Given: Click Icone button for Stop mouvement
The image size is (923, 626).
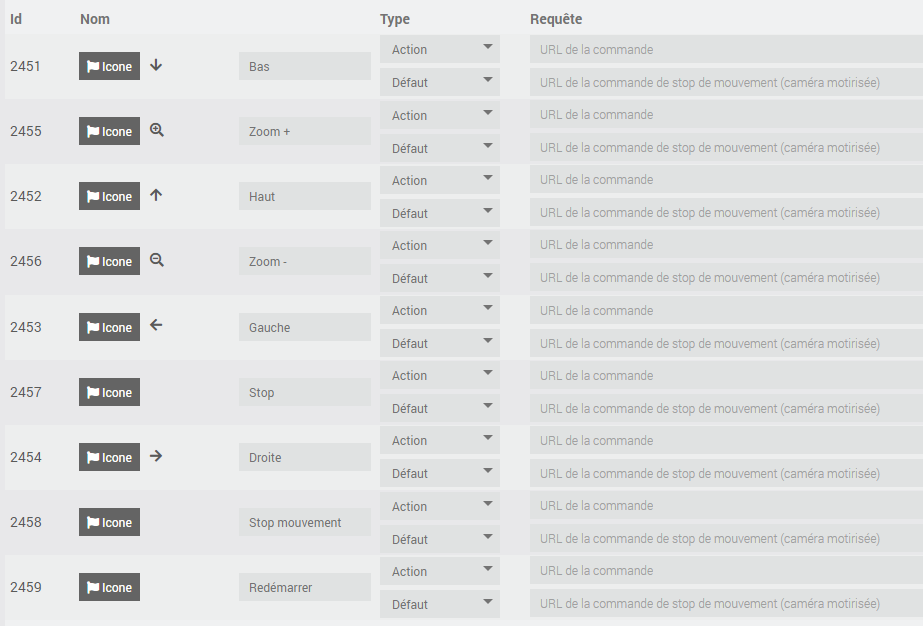Looking at the screenshot, I should (x=109, y=522).
